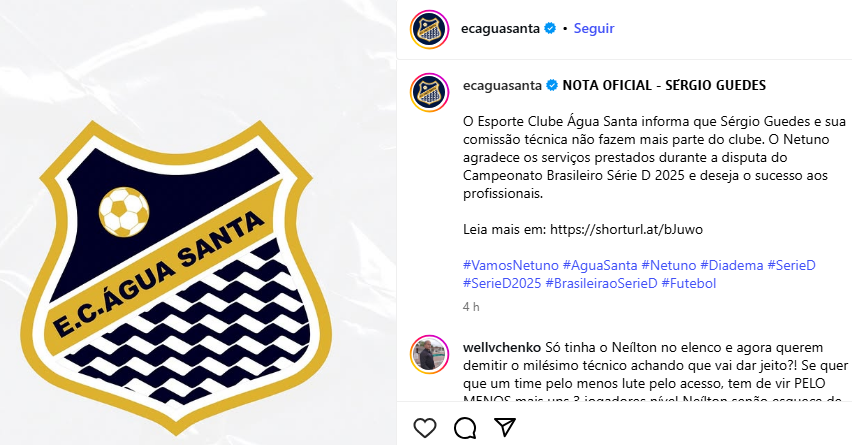Image resolution: width=852 pixels, height=445 pixels.
Task: Share the post with the paper plane icon
Action: pyautogui.click(x=505, y=428)
